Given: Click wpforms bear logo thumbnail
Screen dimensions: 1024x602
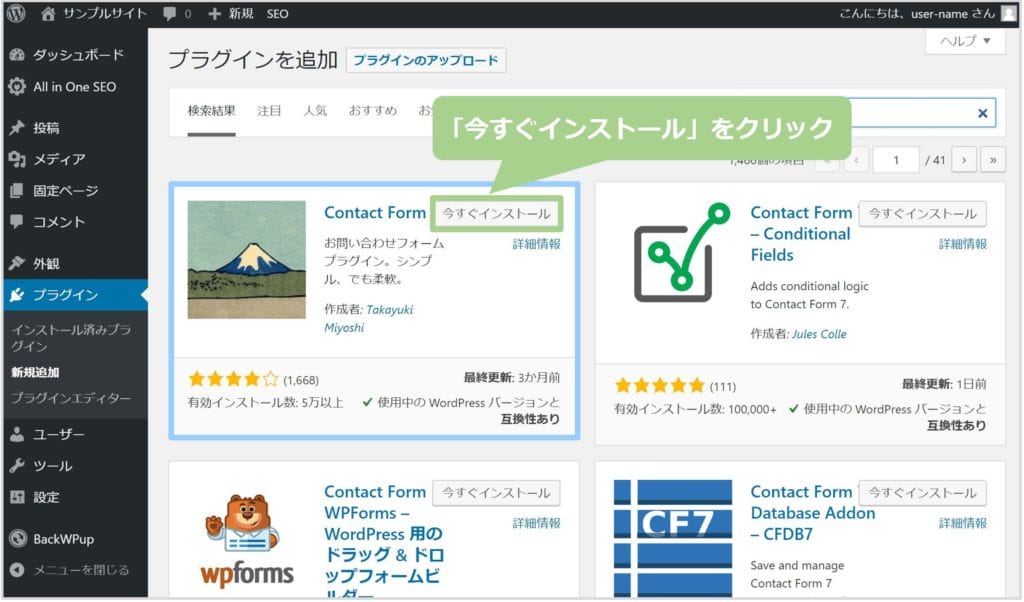Looking at the screenshot, I should (x=246, y=541).
